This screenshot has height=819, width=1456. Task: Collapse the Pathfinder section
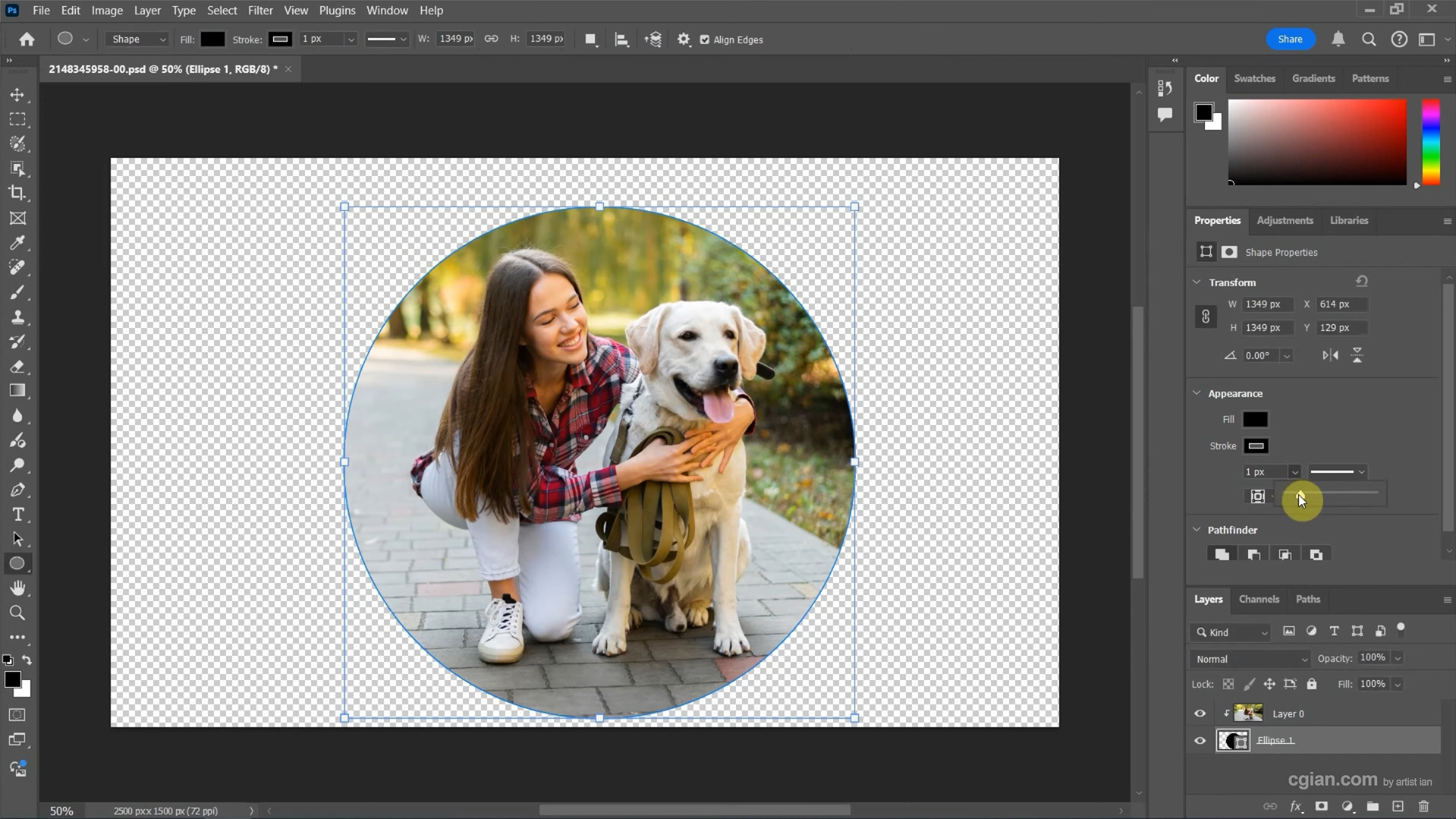pos(1196,529)
